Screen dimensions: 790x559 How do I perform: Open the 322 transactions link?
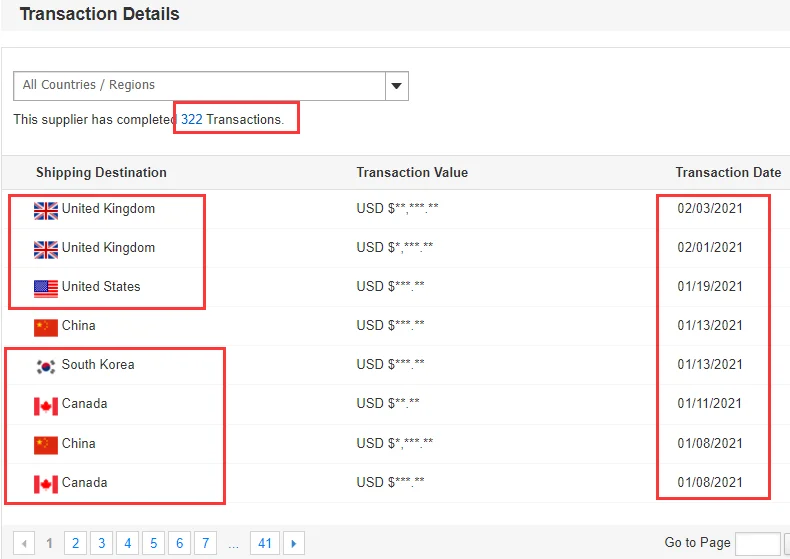point(191,119)
